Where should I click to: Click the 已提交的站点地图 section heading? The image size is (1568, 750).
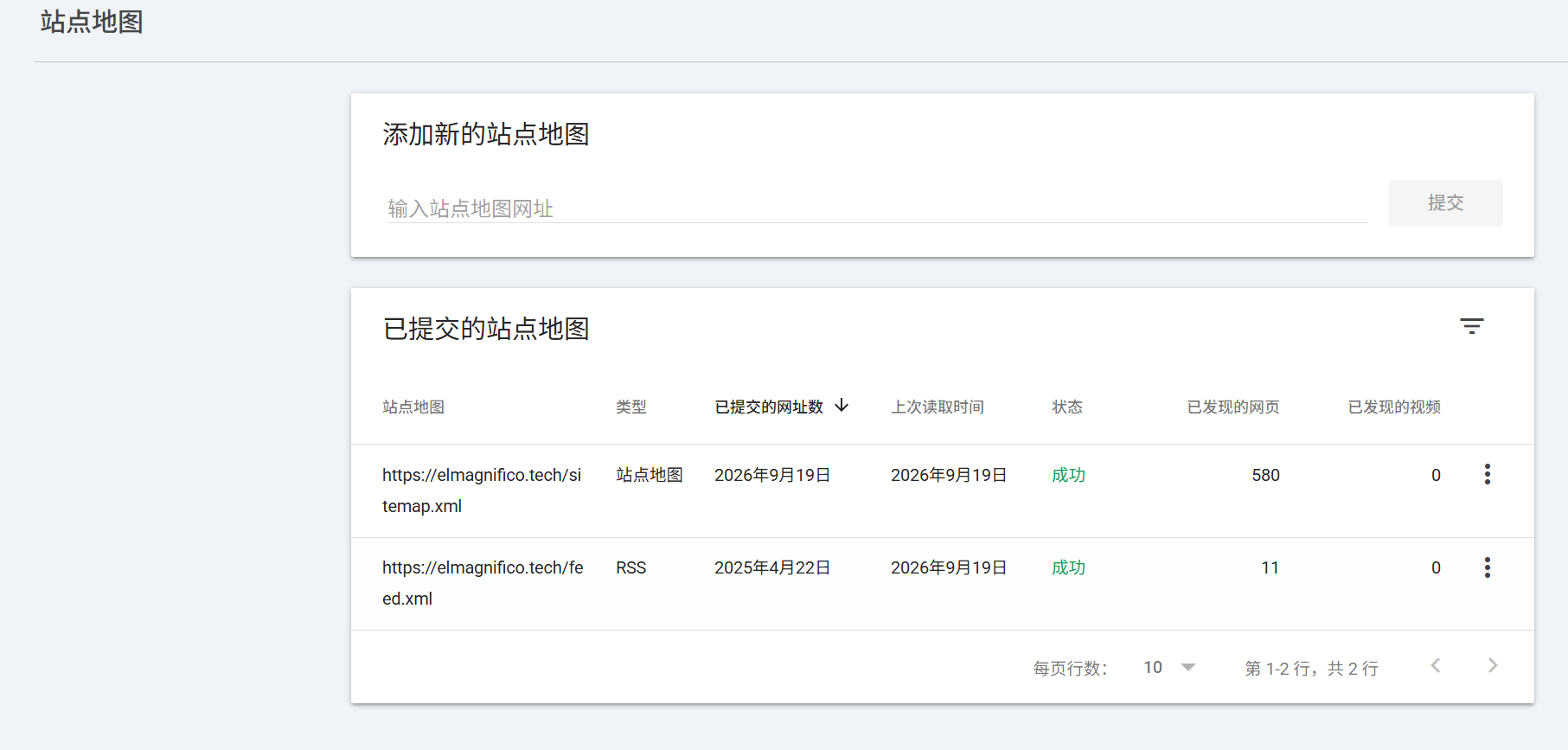click(486, 329)
